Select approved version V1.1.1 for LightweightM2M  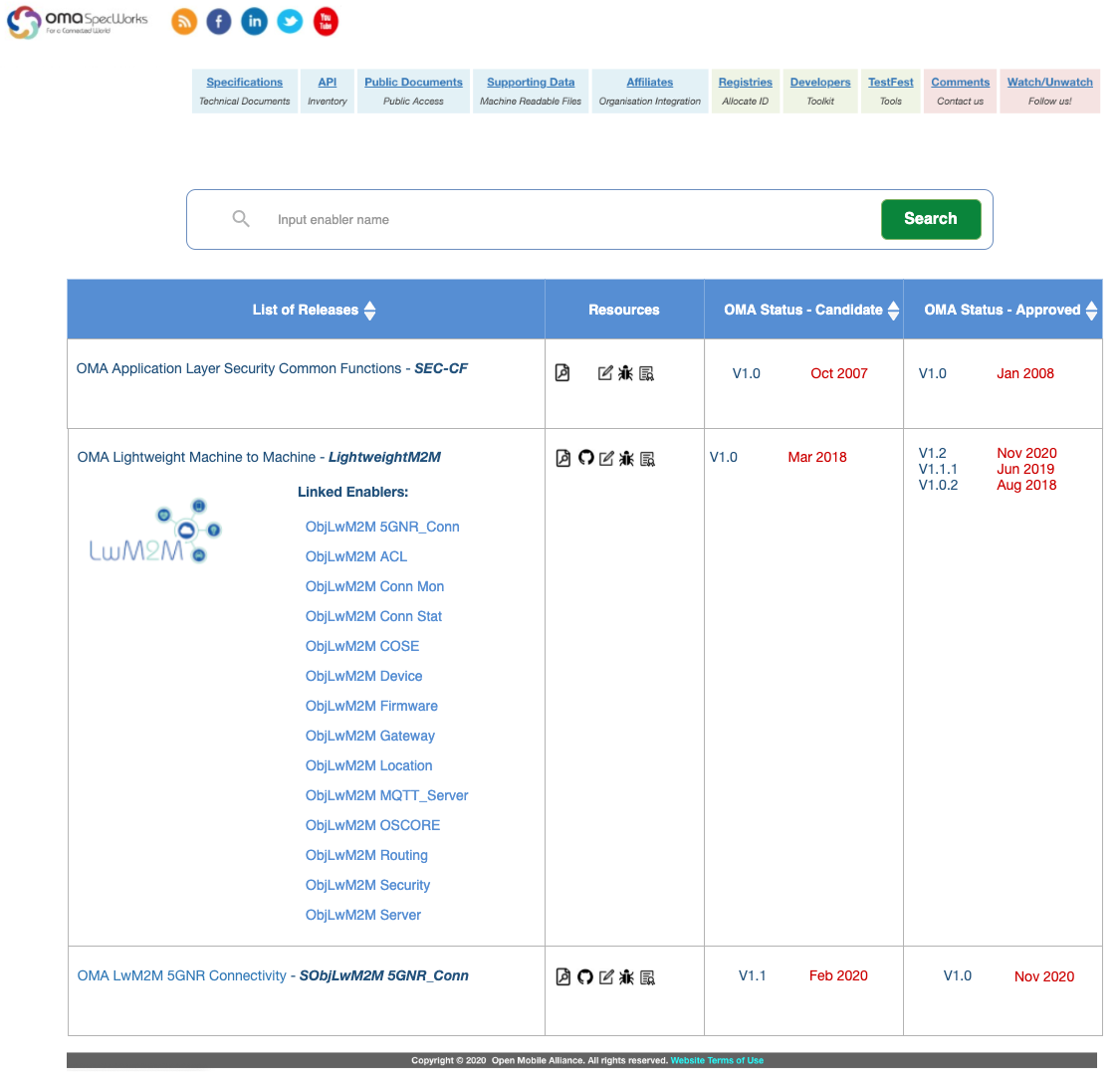click(x=938, y=470)
